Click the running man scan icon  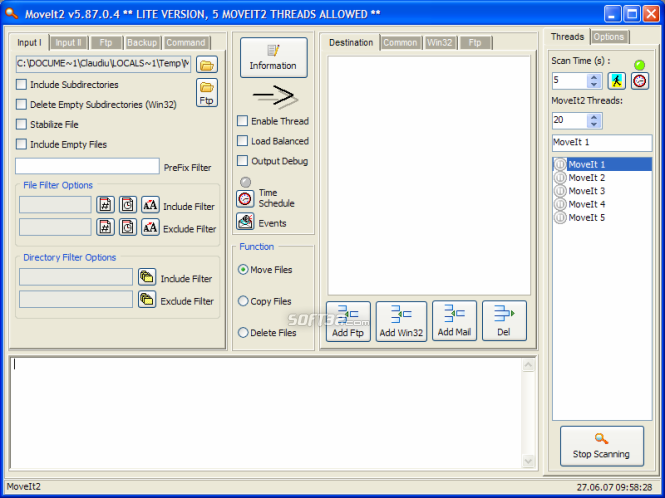[617, 81]
